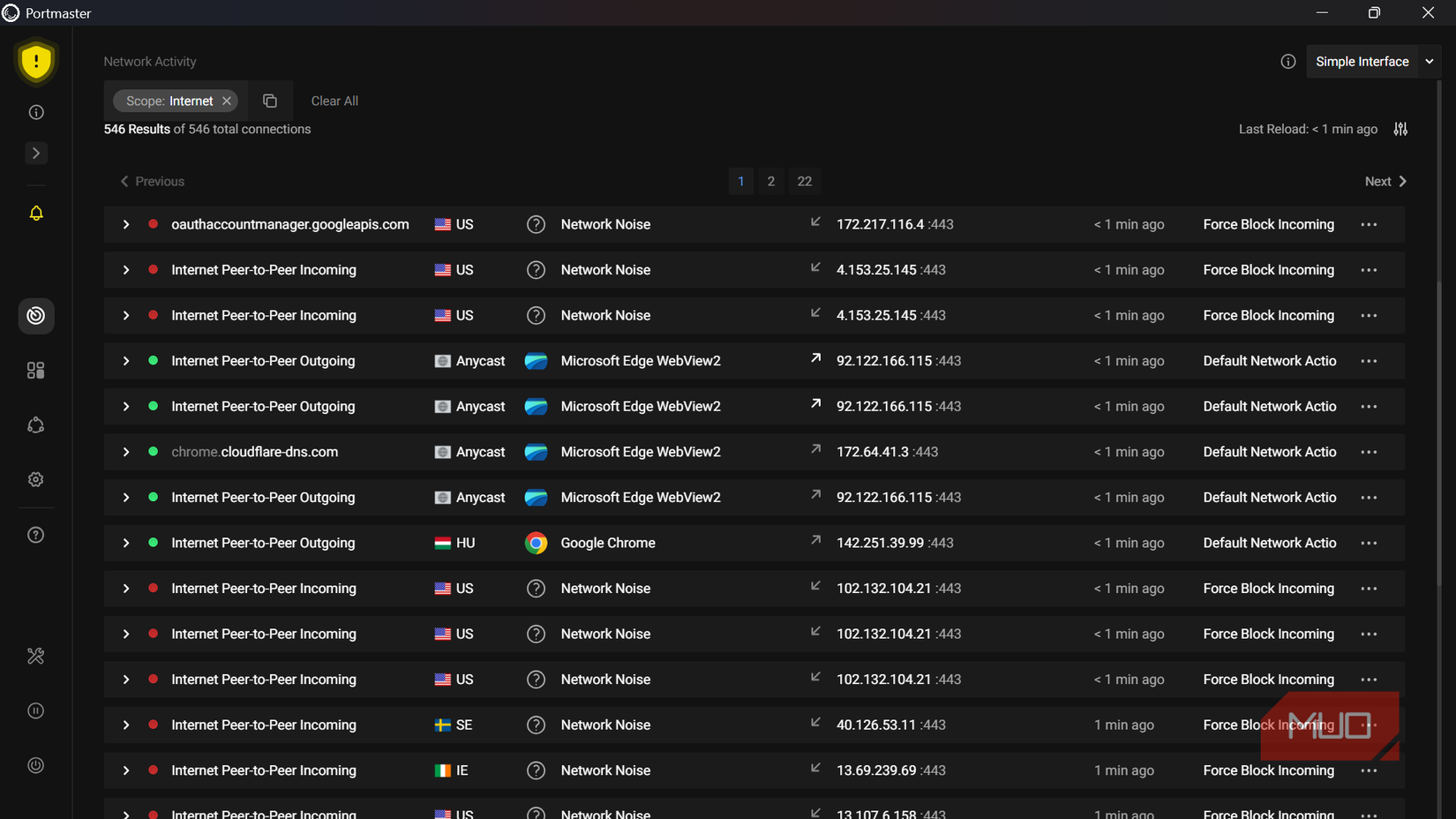Jump to page 22 in pagination

[x=805, y=181]
